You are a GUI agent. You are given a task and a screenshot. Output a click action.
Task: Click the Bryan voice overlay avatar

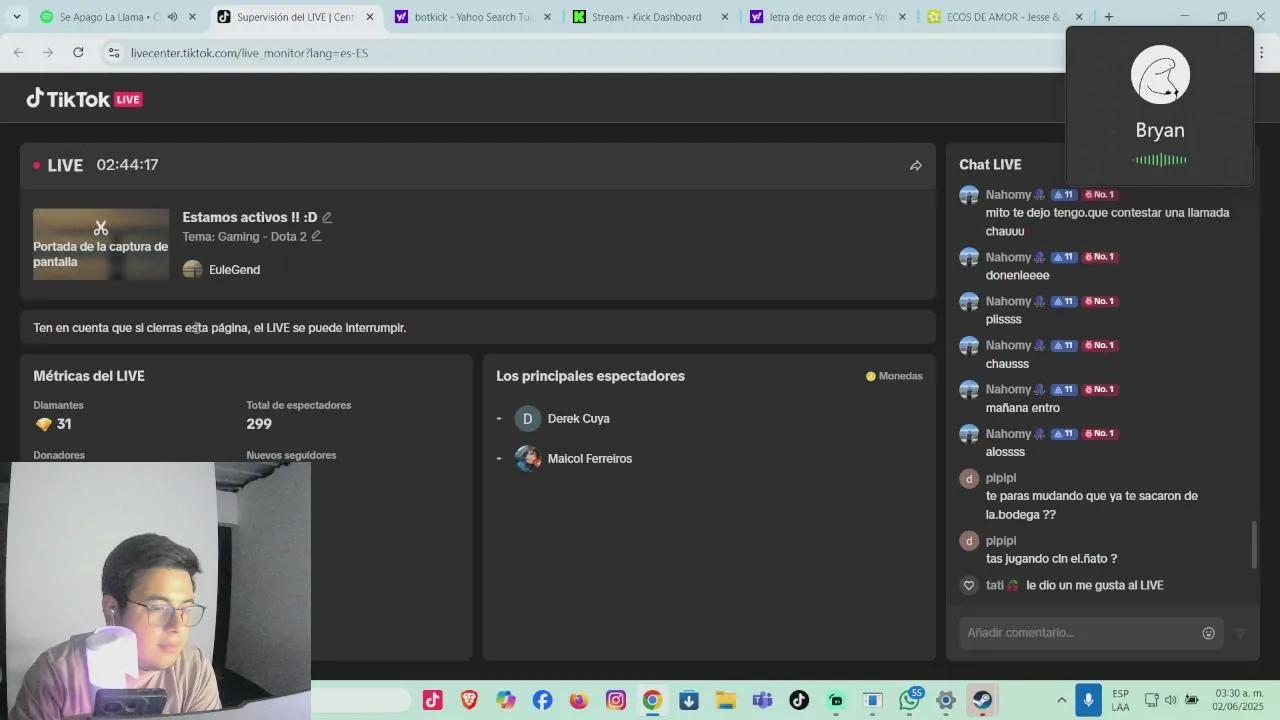click(1160, 75)
